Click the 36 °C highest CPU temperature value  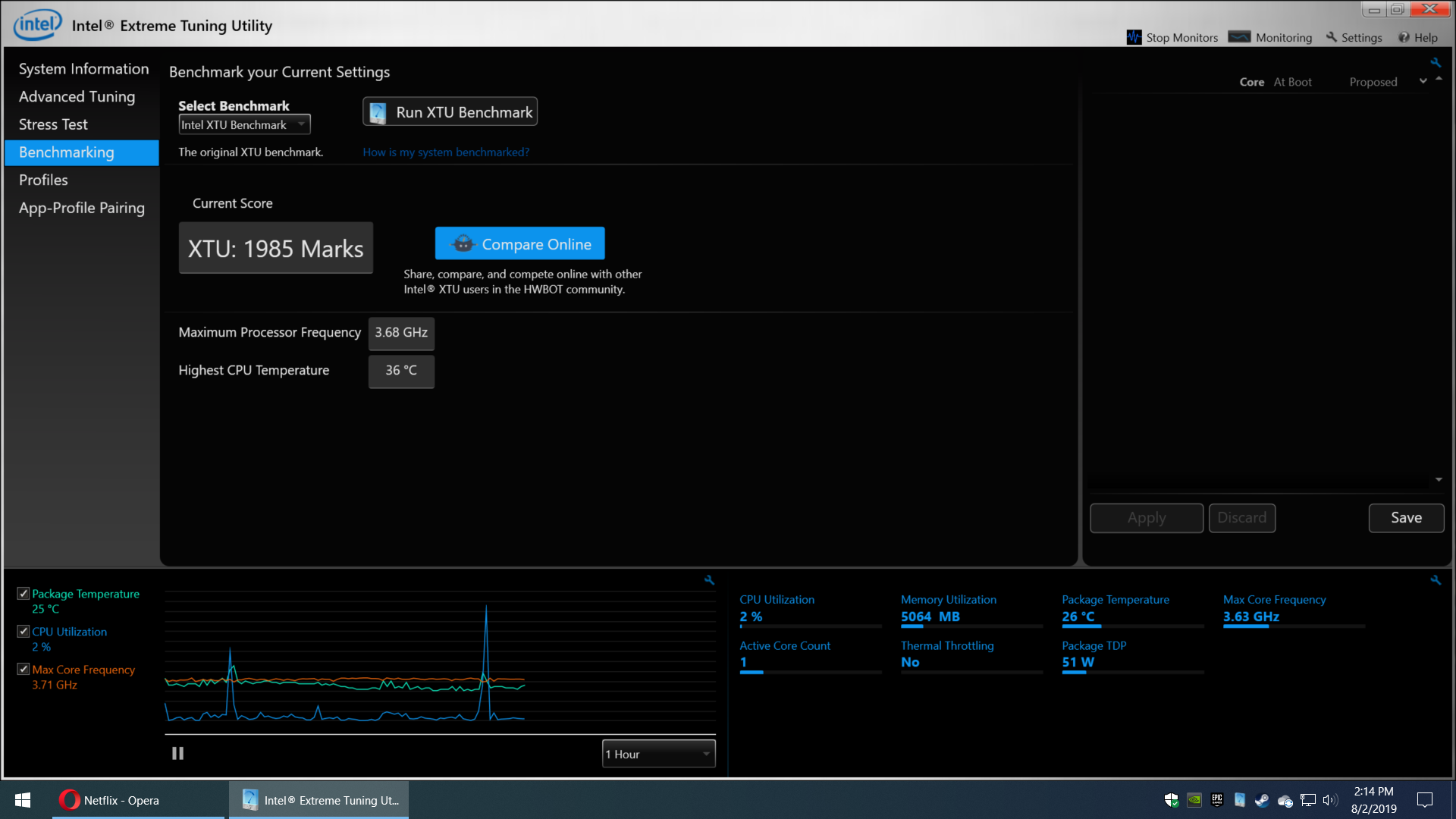point(401,371)
